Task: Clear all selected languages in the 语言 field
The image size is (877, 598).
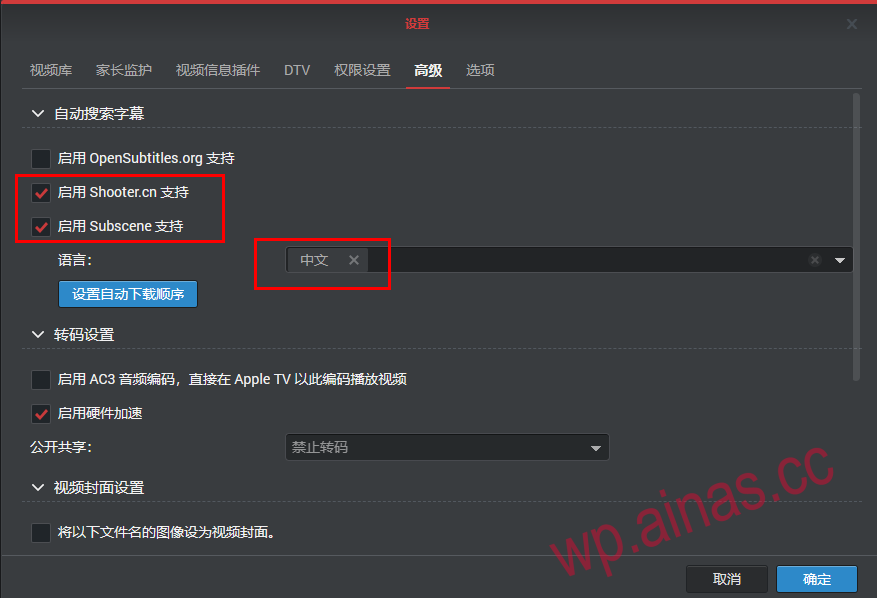Action: 815,260
